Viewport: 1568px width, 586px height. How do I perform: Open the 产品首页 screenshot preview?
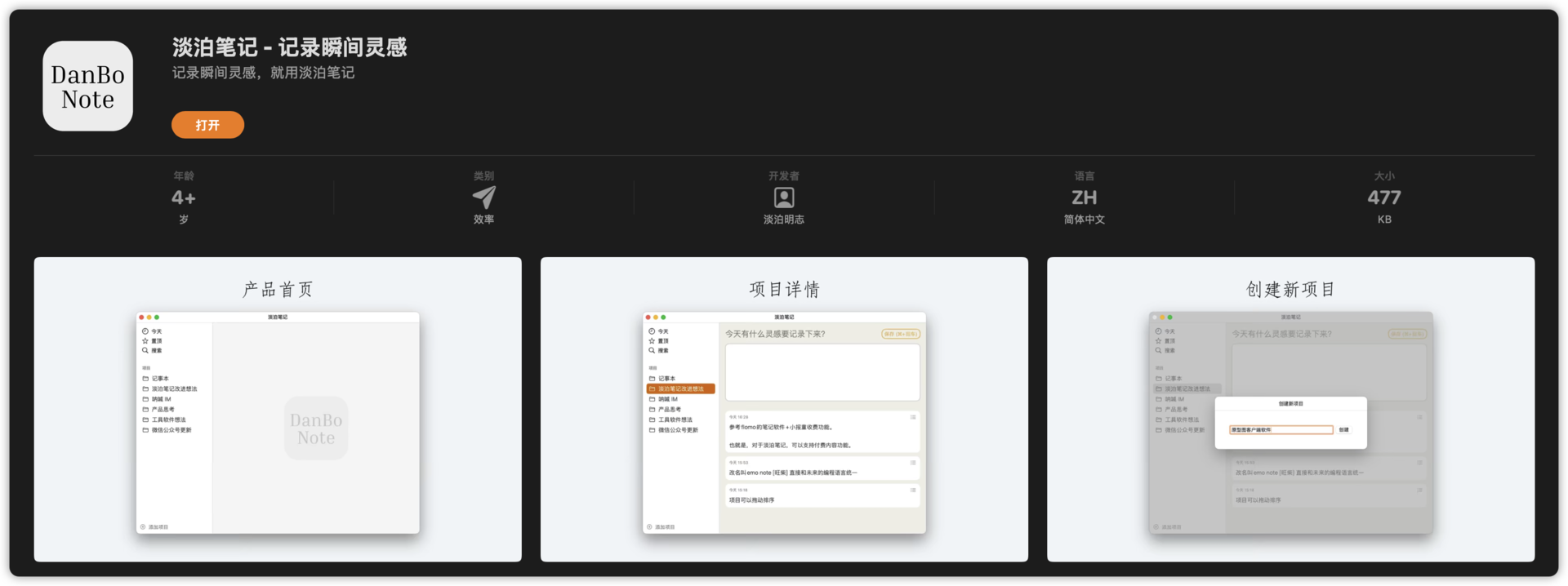[278, 410]
